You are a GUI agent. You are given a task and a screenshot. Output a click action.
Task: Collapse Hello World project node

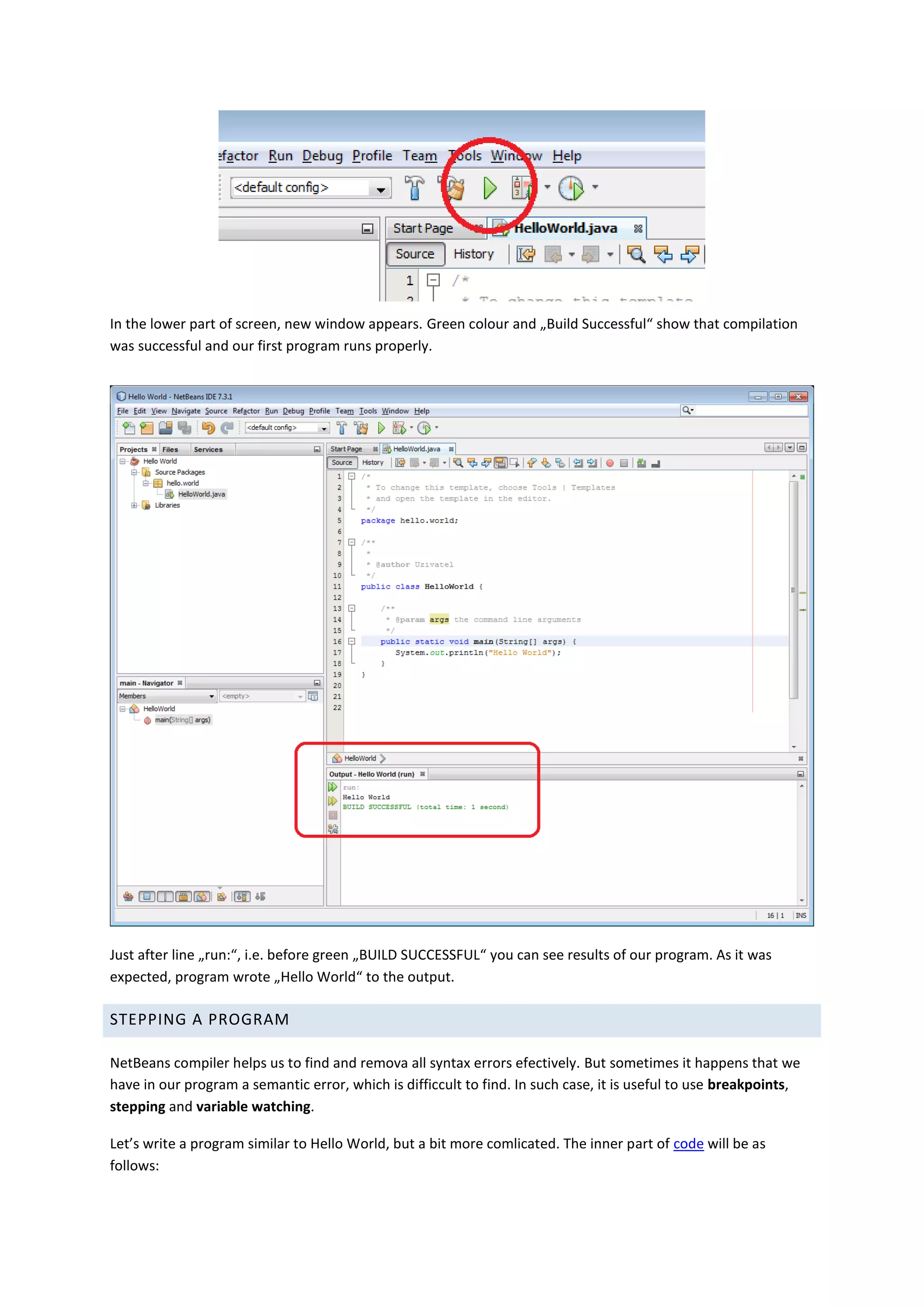[122, 462]
